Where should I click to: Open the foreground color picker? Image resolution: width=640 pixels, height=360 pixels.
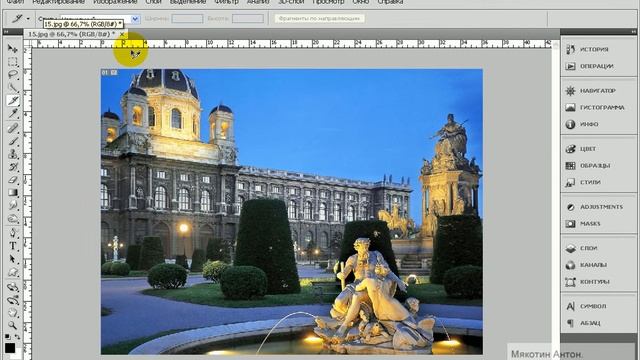tap(10, 348)
